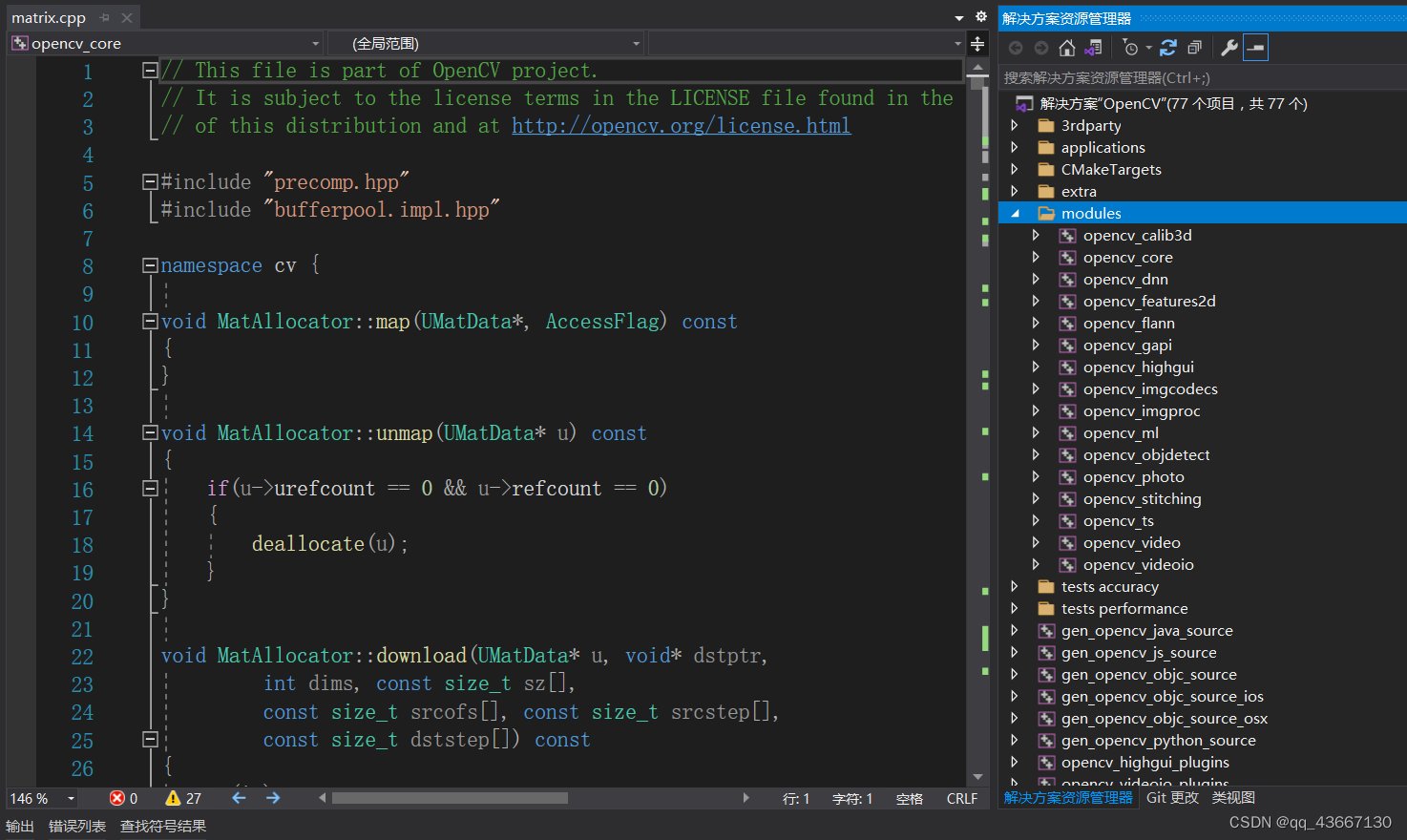Viewport: 1407px width, 840px height.
Task: Click the horizontal scrollbar left arrow
Action: click(x=323, y=798)
